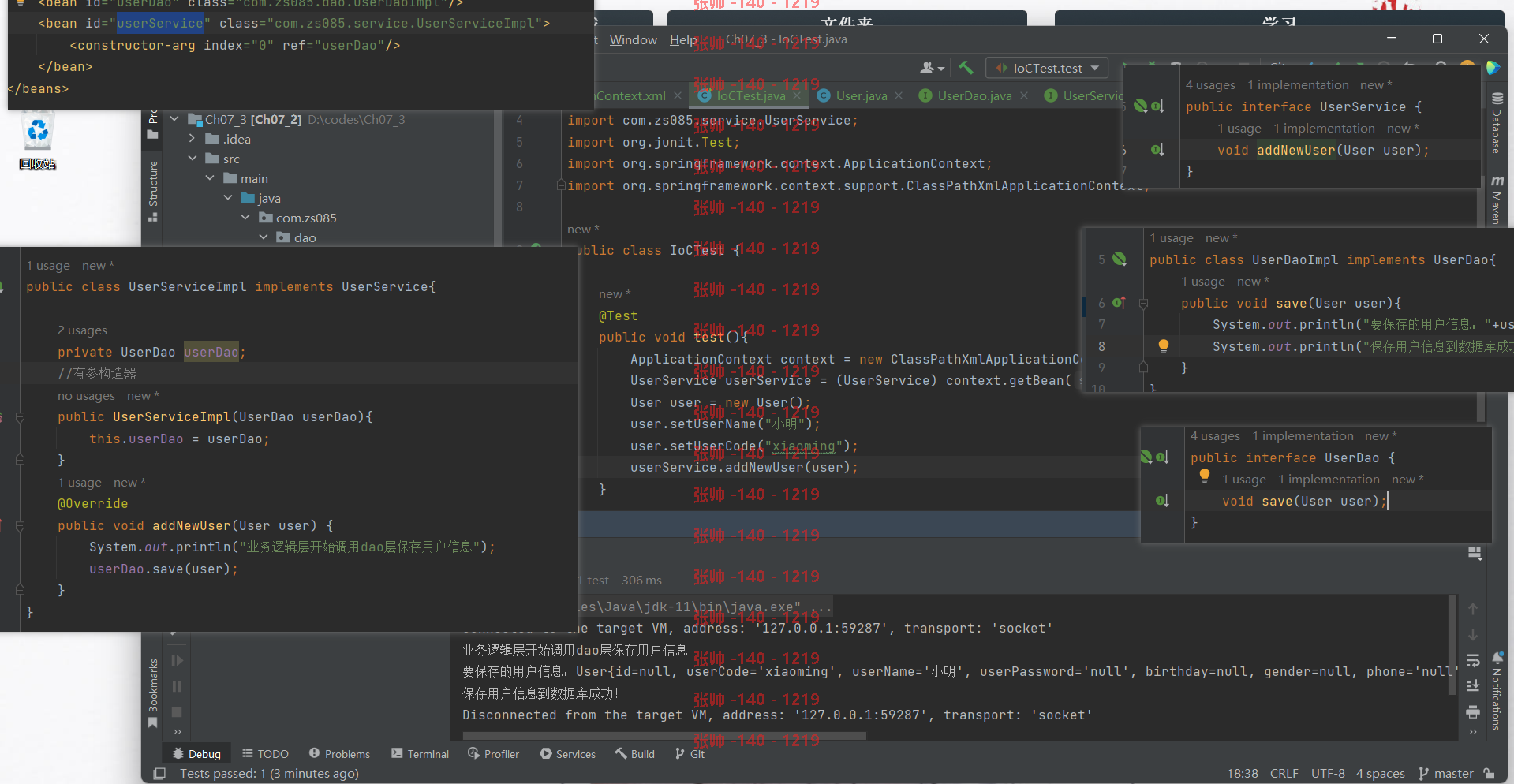Open the Recycle Bin desktop icon
This screenshot has height=784, width=1514.
37,140
